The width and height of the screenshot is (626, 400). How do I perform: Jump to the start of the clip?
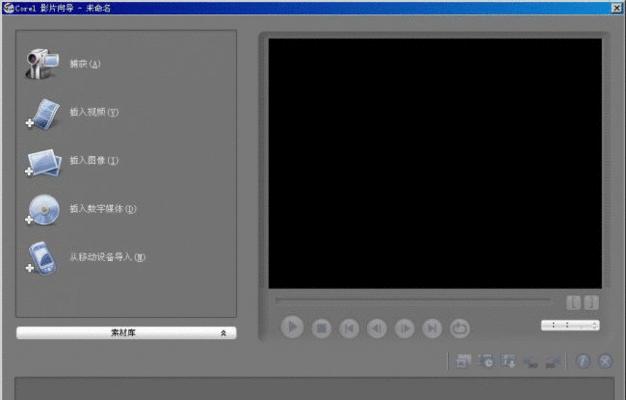[349, 329]
